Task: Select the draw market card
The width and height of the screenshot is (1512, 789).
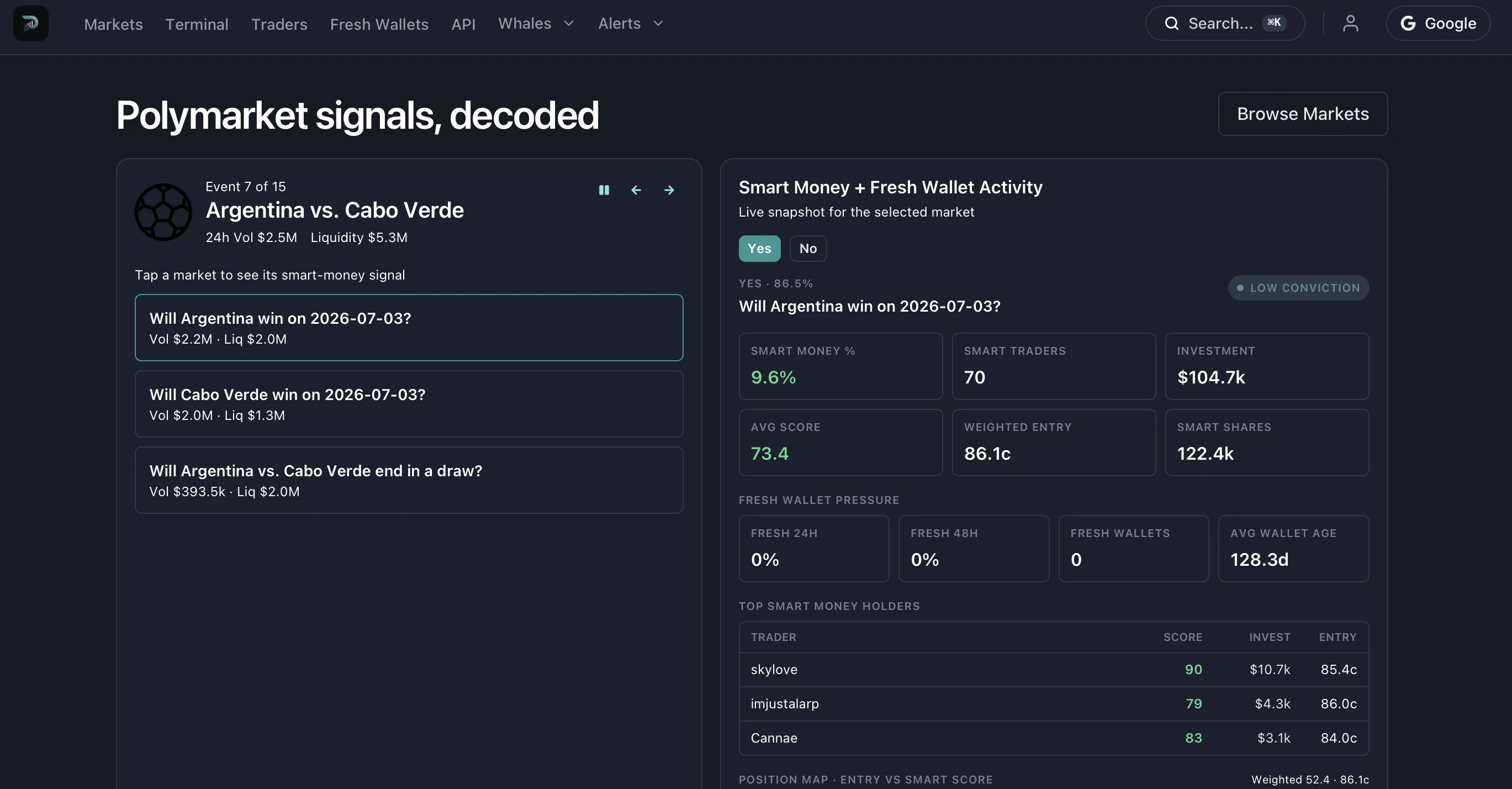Action: [409, 480]
